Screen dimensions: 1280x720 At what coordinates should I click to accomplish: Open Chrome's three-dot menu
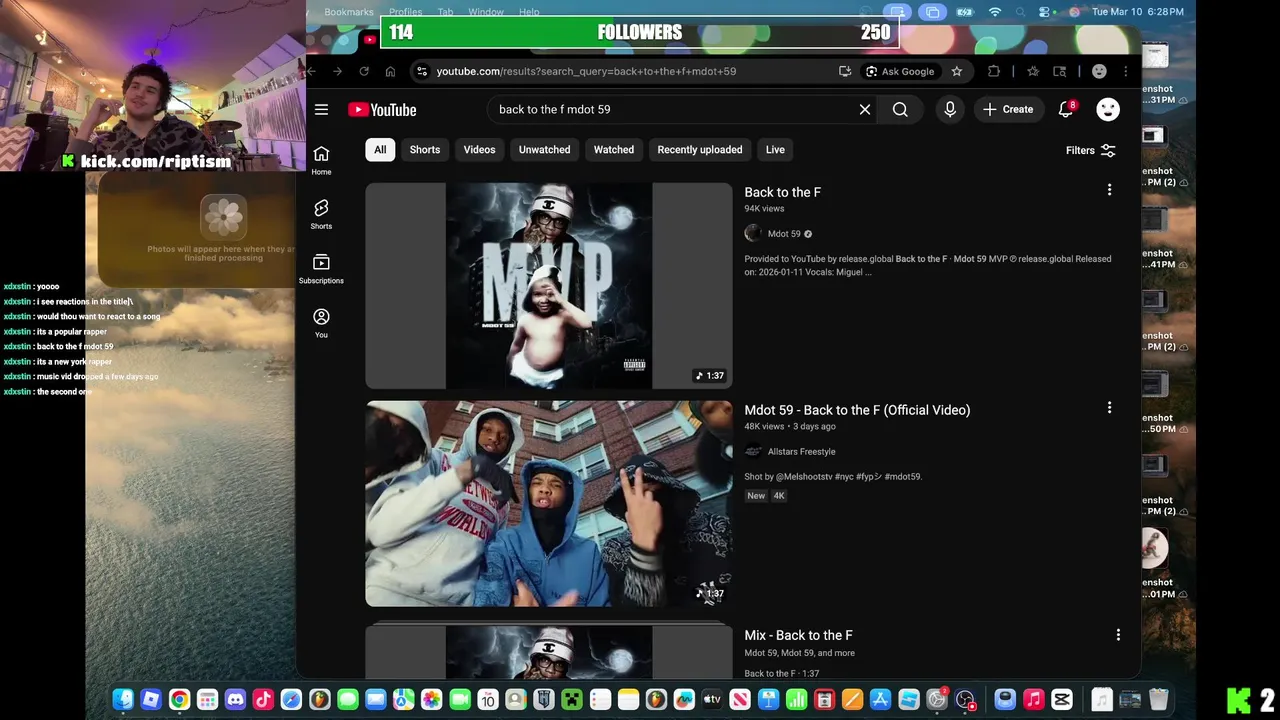[1126, 71]
